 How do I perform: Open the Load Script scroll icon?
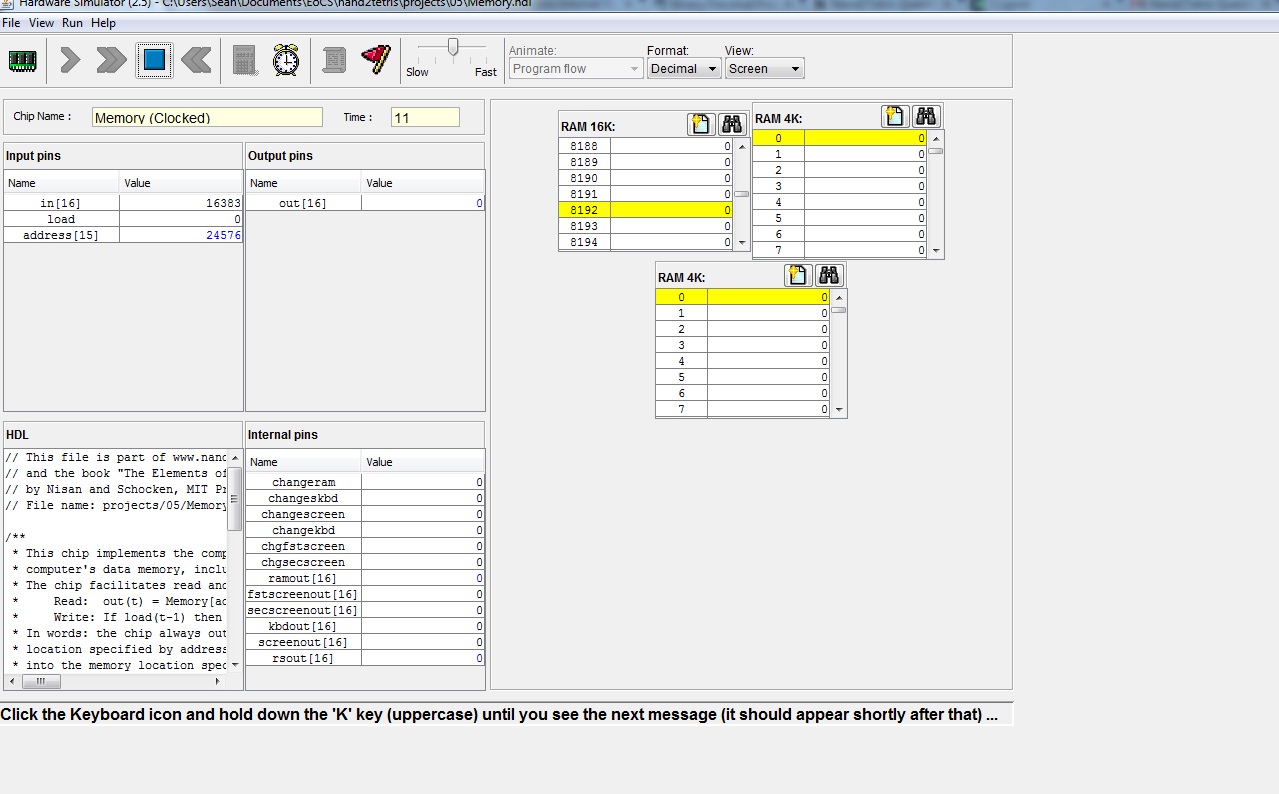point(334,61)
